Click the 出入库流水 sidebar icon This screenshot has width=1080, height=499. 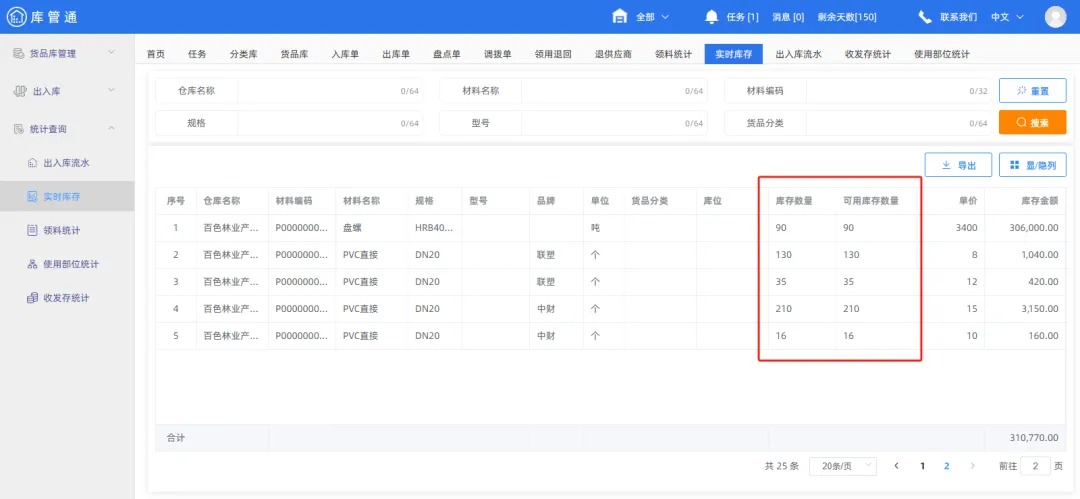click(32, 163)
